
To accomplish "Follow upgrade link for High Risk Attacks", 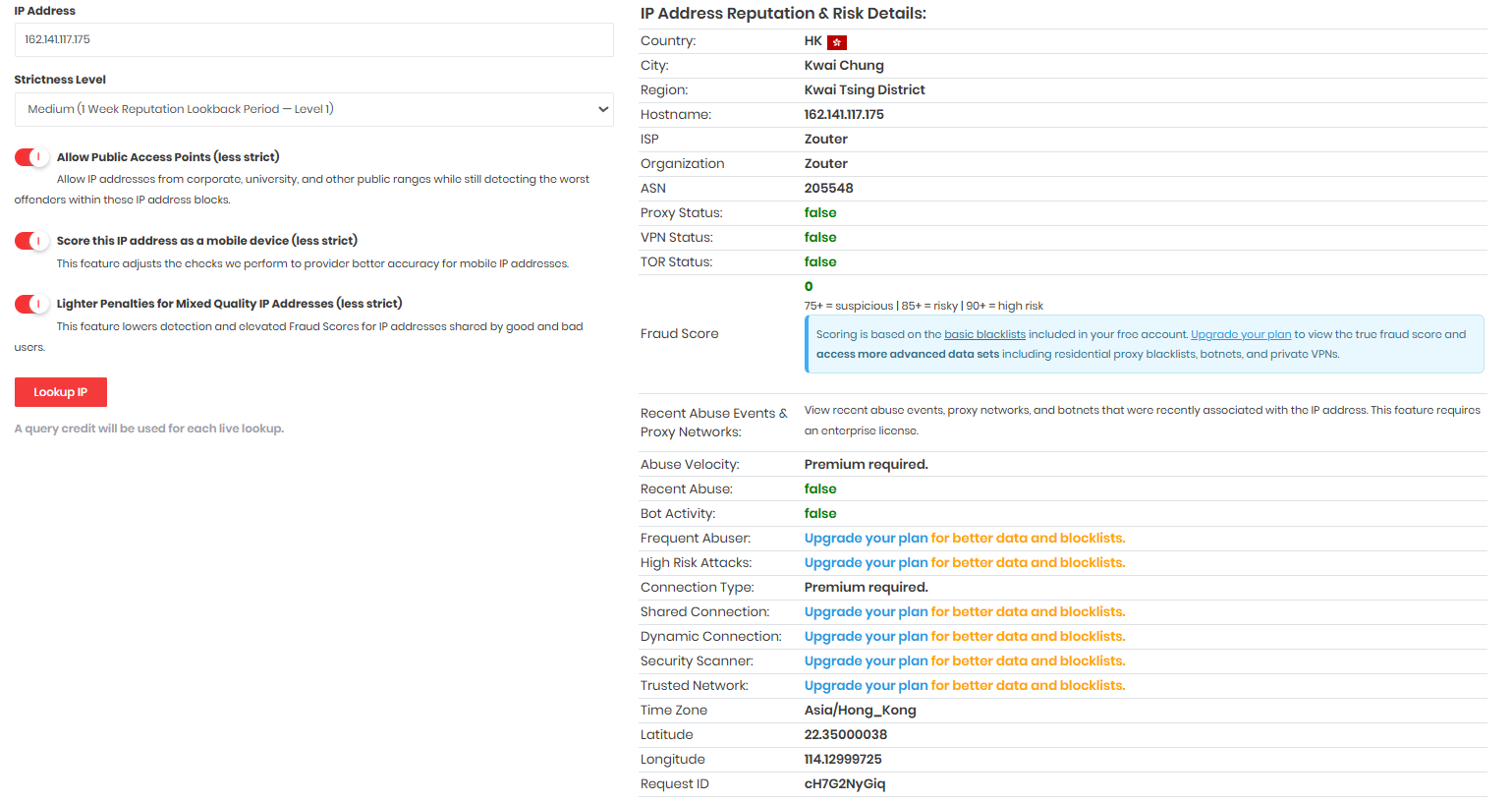I will click(866, 563).
